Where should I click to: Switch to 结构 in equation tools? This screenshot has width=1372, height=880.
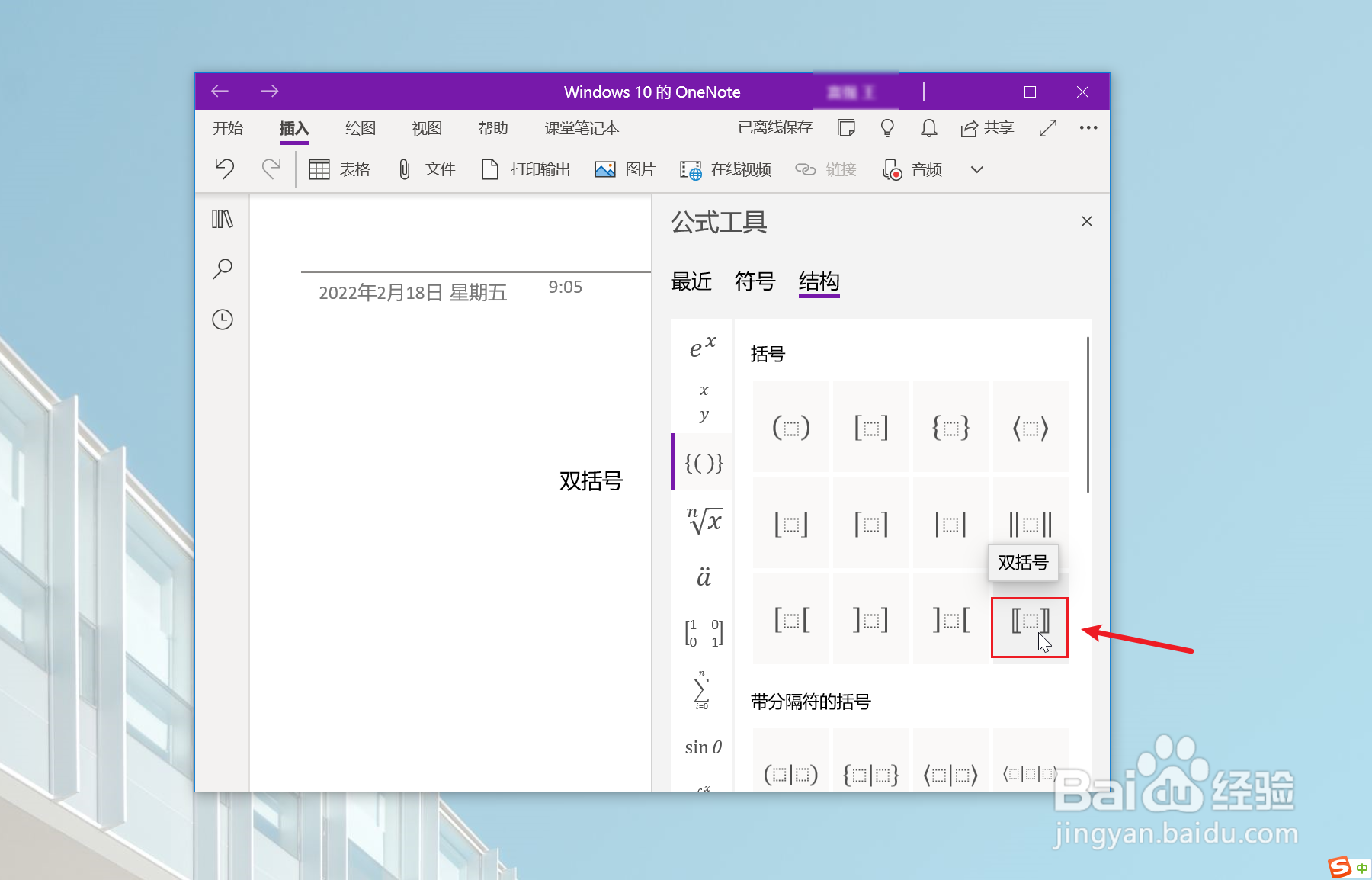(819, 281)
